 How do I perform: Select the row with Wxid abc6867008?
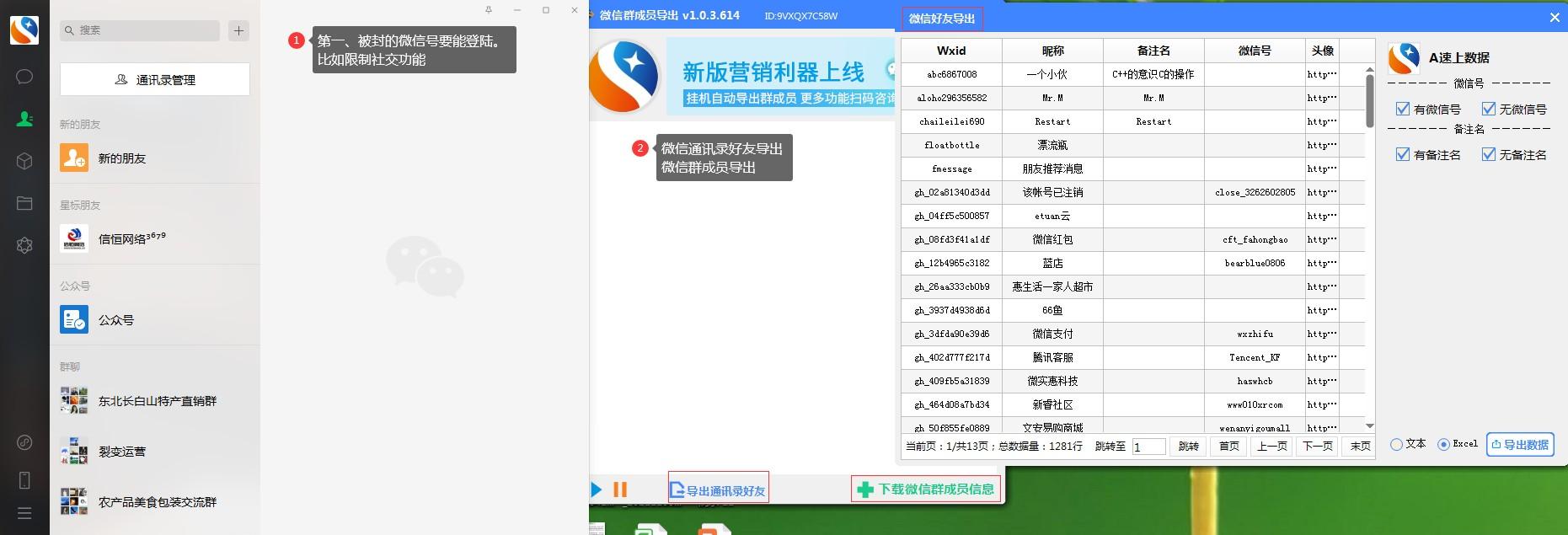pyautogui.click(x=1133, y=74)
